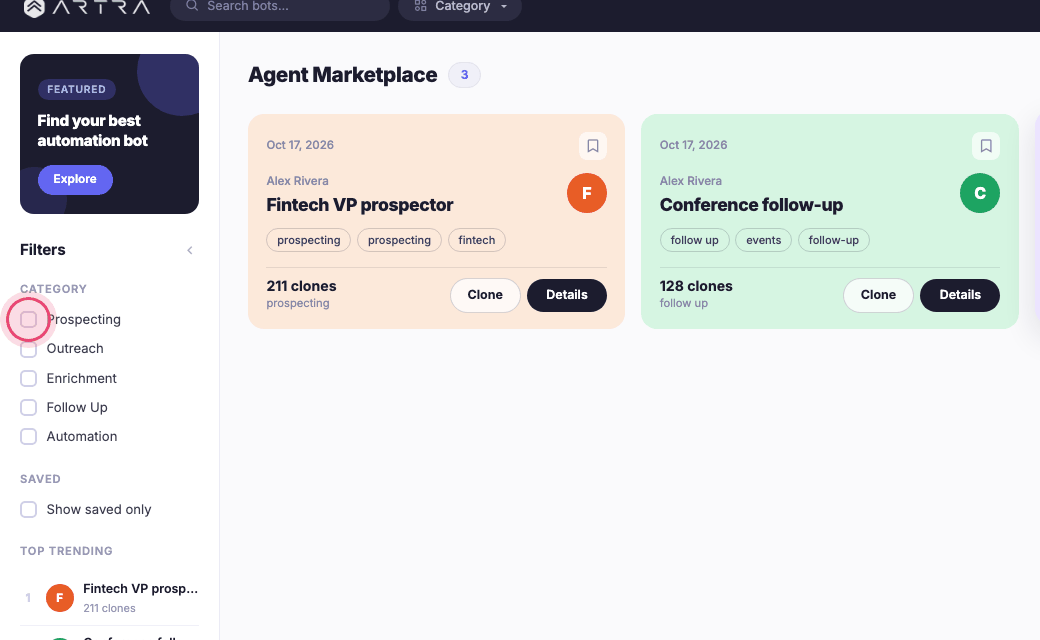1040x640 pixels.
Task: Open the Category dropdown in header
Action: pyautogui.click(x=460, y=7)
